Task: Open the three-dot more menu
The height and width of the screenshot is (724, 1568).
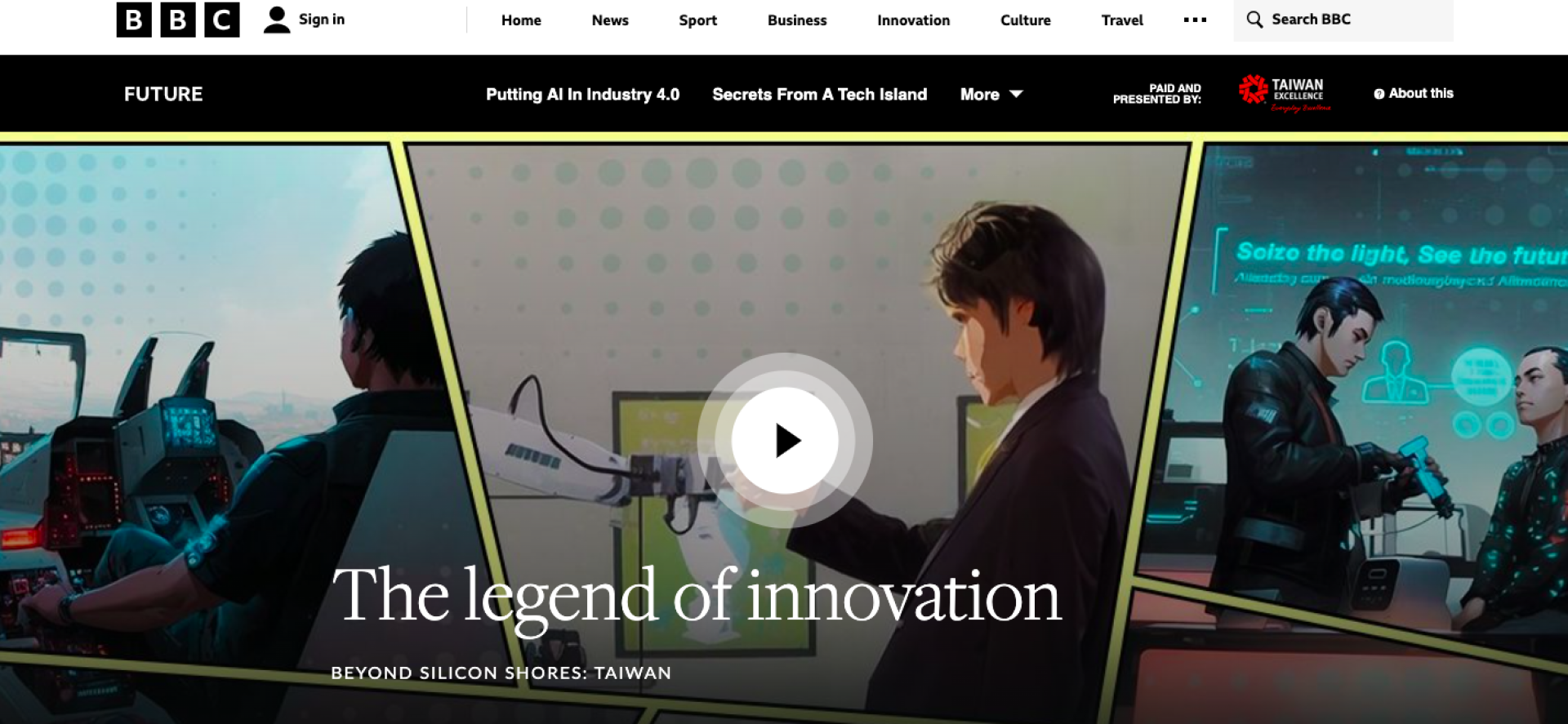Action: pos(1195,20)
